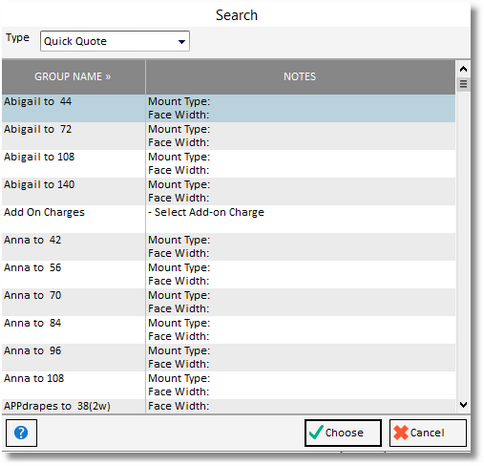The image size is (484, 466).
Task: Click the scrollbar up arrow
Action: (463, 69)
